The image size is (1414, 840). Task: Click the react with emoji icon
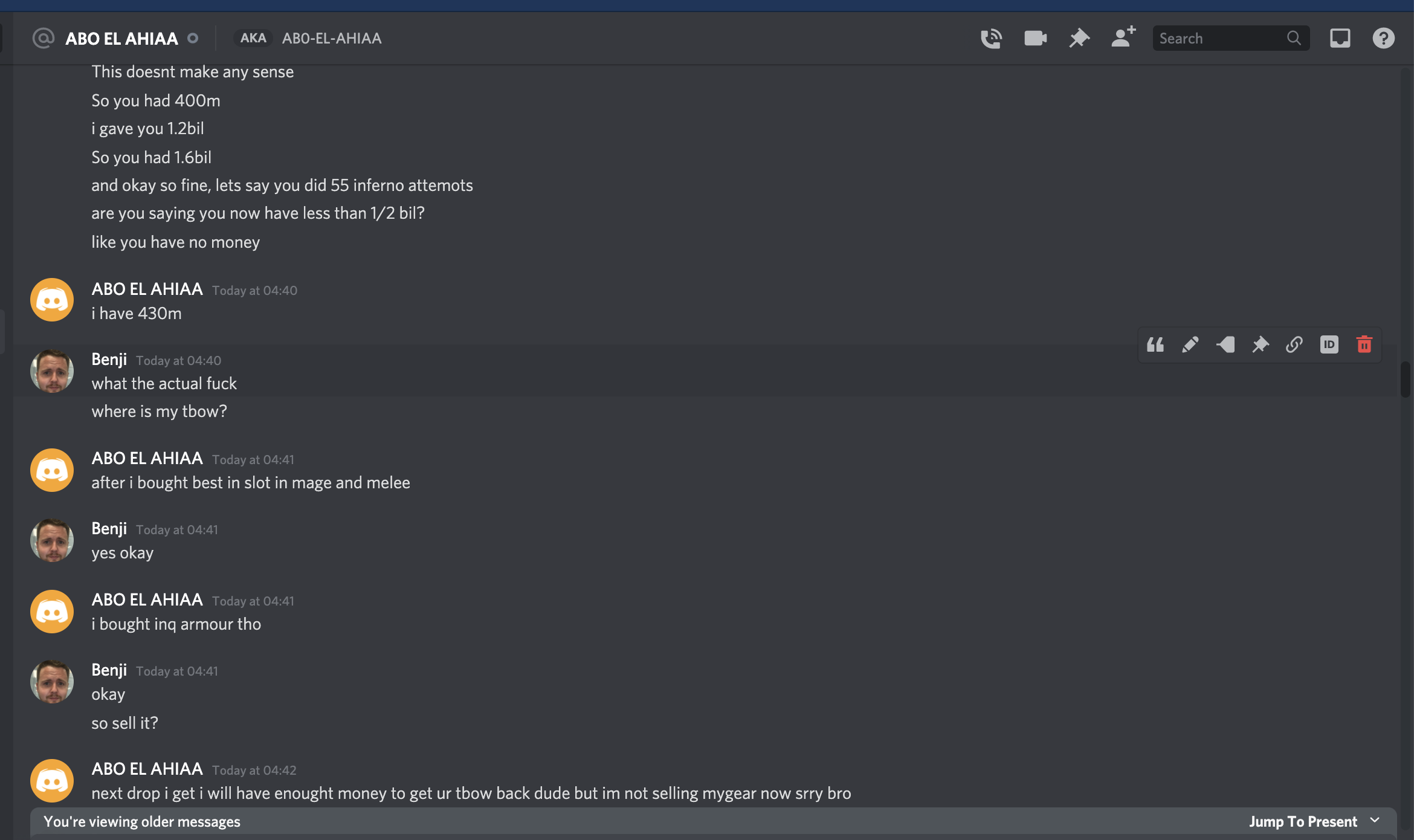(1225, 344)
